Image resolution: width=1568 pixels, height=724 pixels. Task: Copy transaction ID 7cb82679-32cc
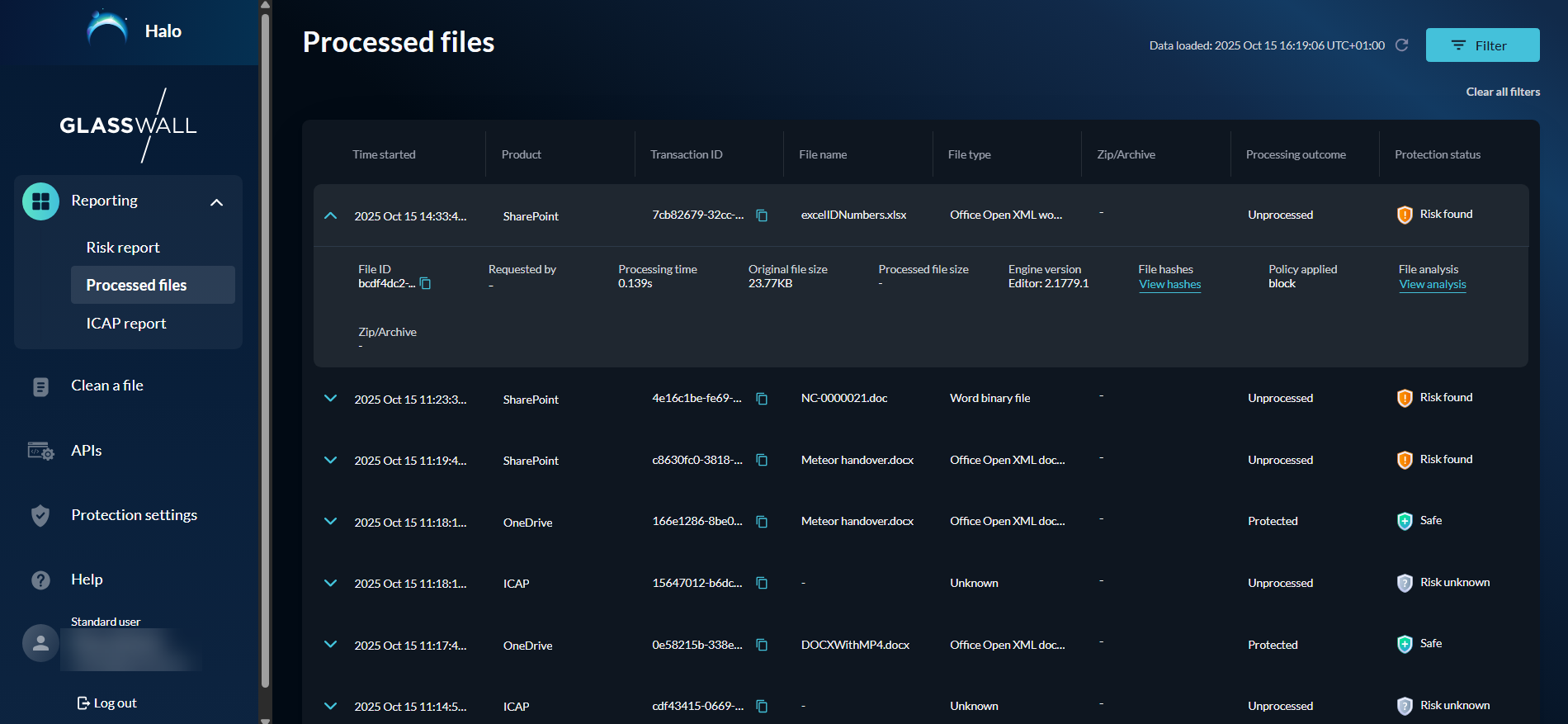(x=762, y=215)
